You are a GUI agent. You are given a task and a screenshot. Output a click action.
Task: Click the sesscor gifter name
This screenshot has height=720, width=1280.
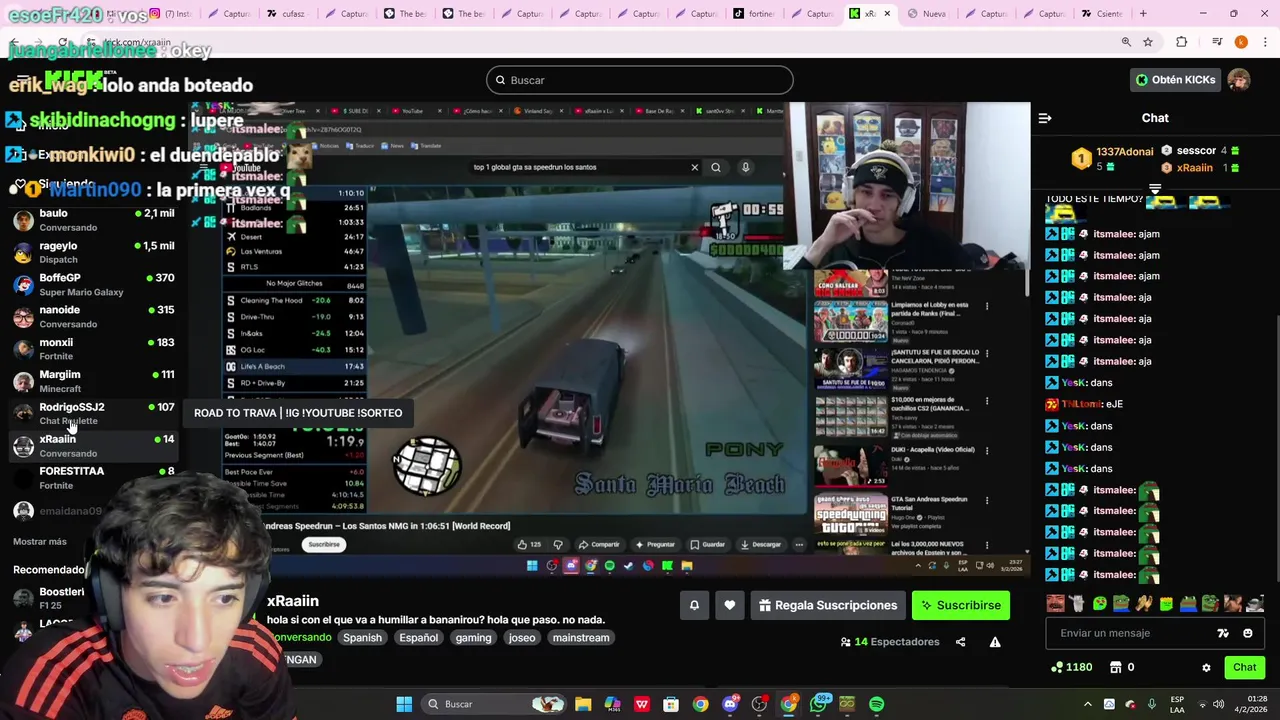[1196, 151]
